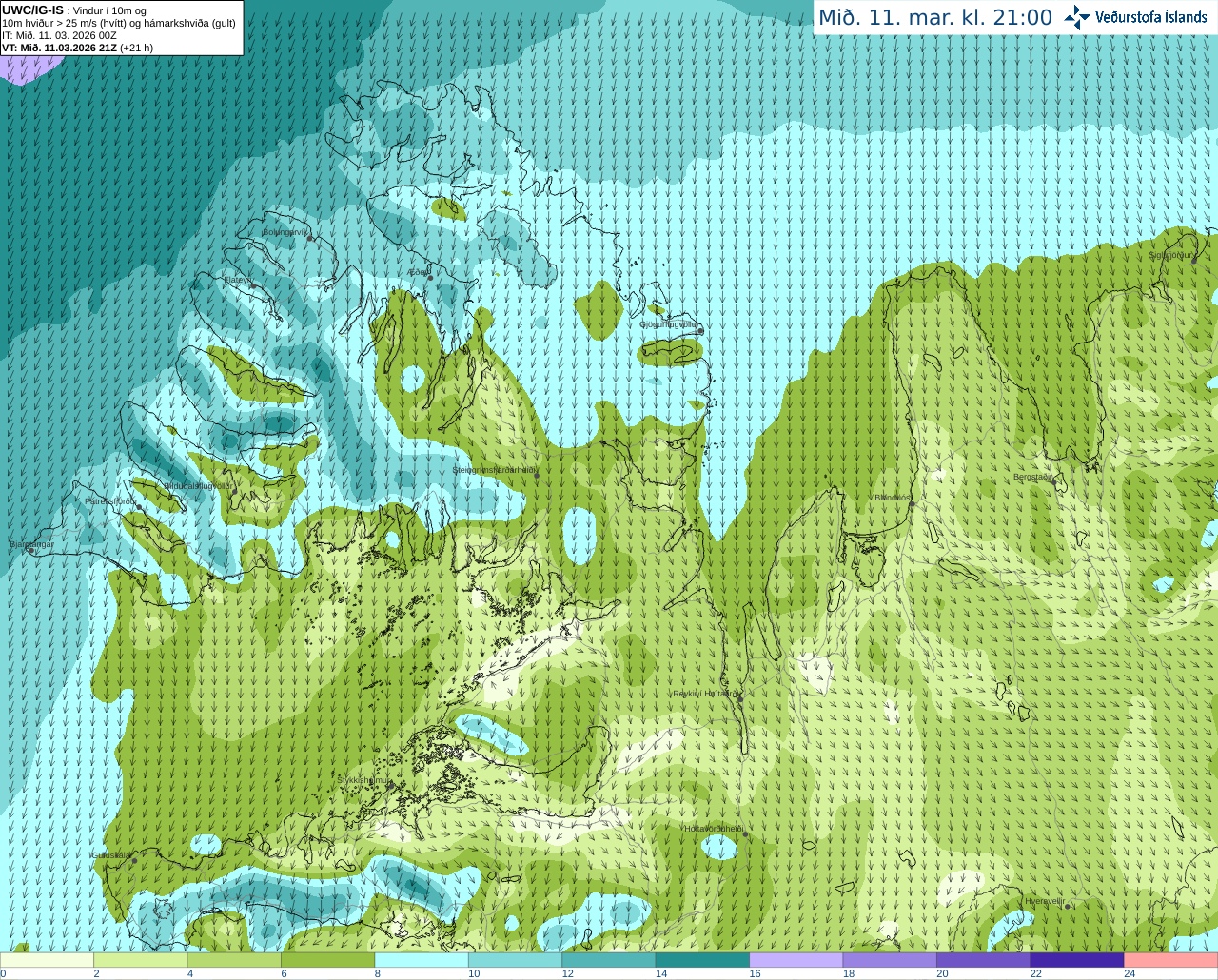The width and height of the screenshot is (1218, 980).
Task: Click the 4–6 m/s legend swatch
Action: pos(234,960)
